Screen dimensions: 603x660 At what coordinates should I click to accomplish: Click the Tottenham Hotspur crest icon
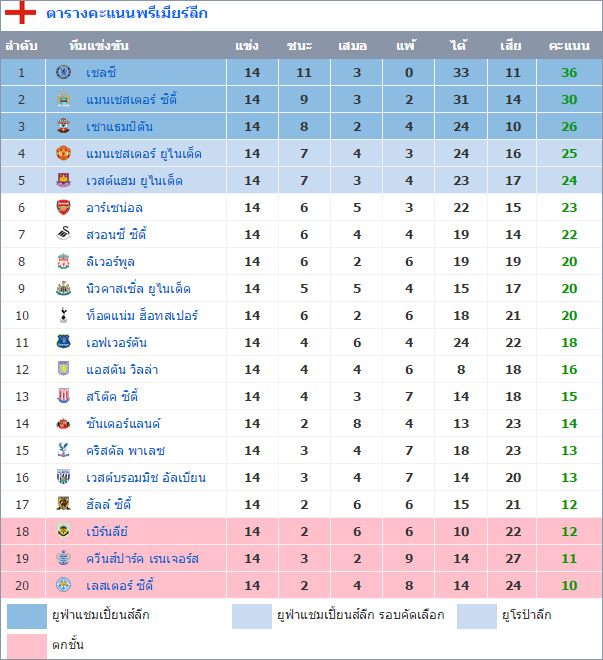coord(64,316)
